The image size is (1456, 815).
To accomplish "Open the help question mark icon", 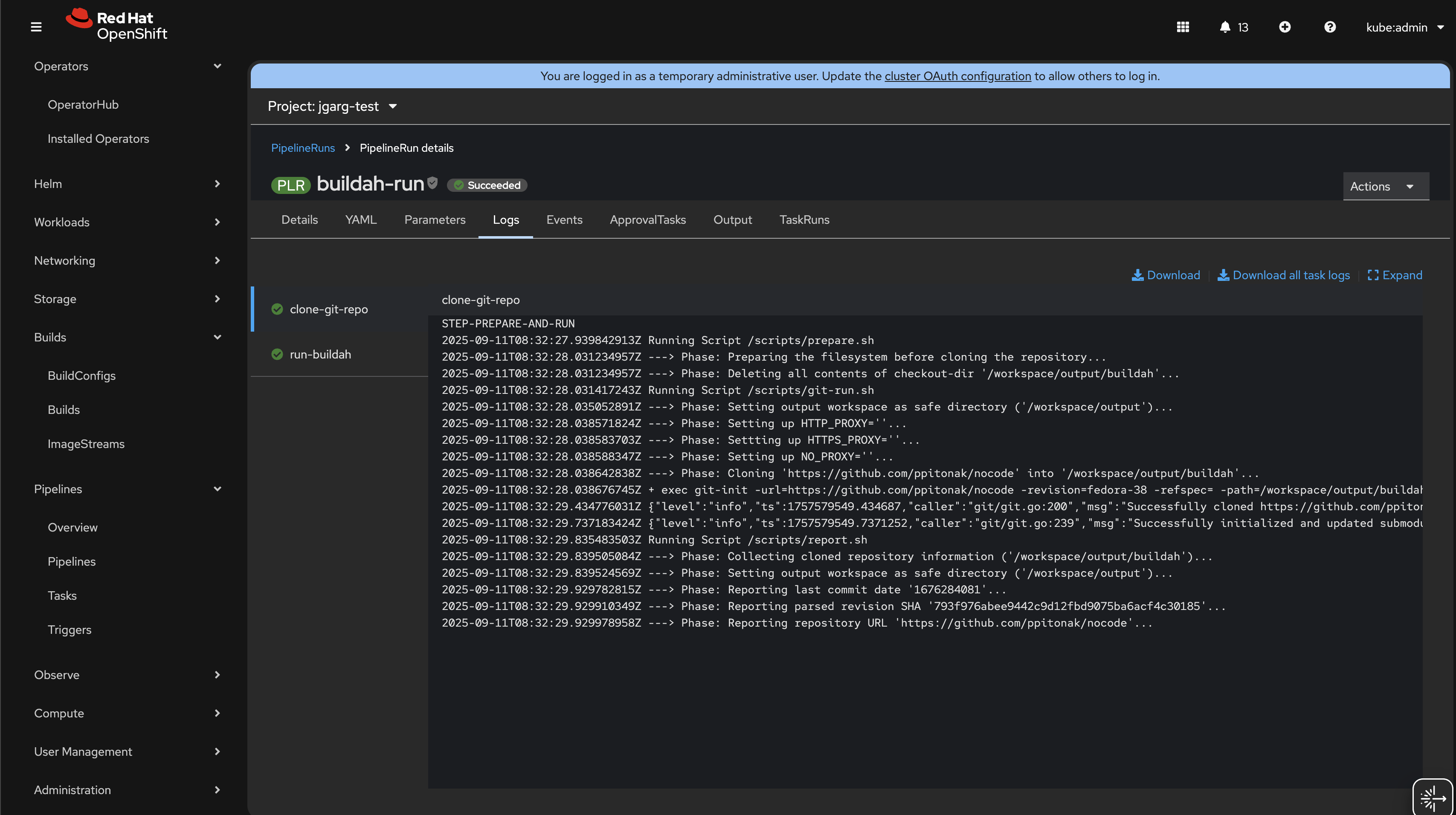I will 1329,27.
